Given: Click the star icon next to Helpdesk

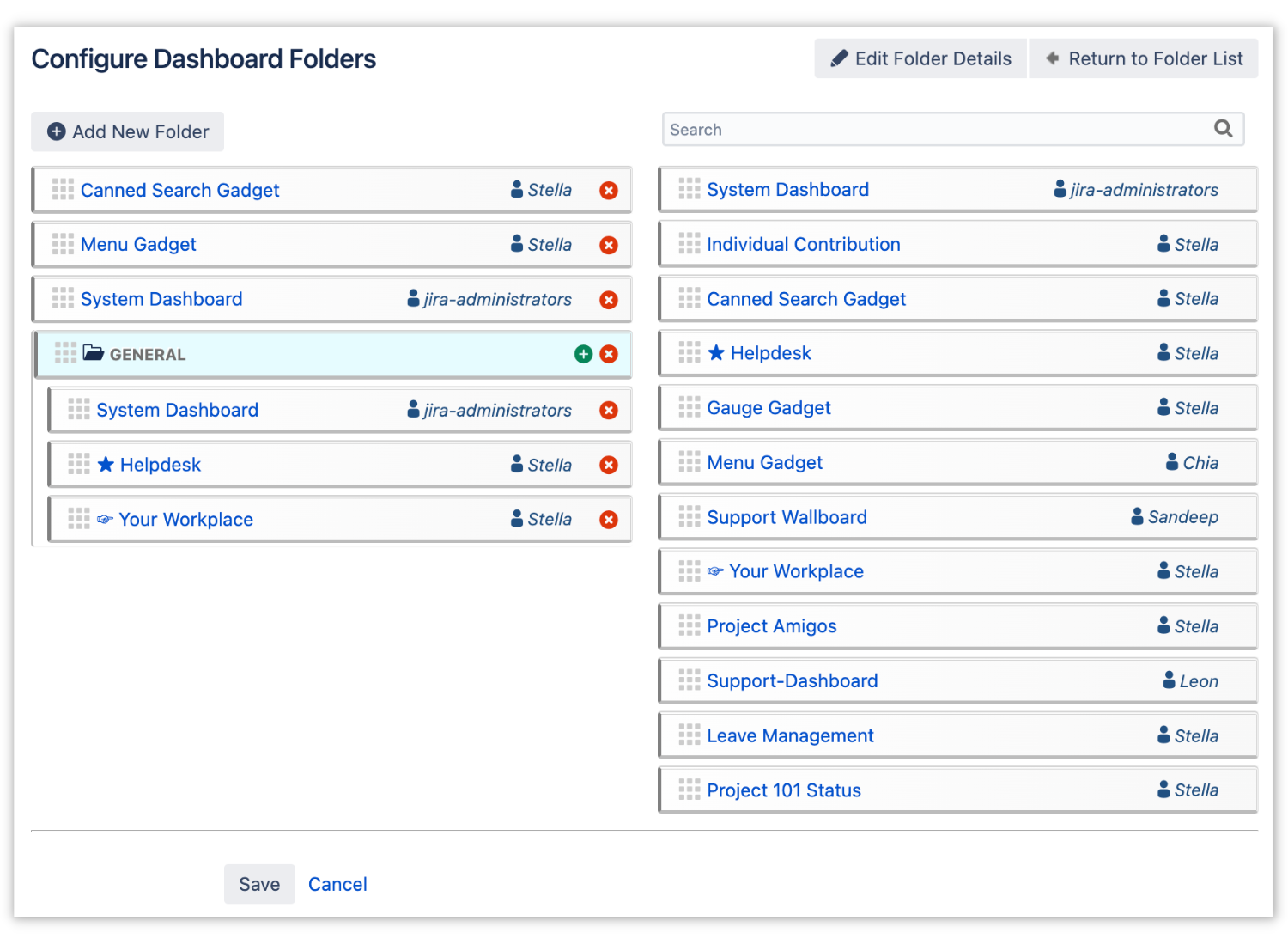Looking at the screenshot, I should 106,464.
